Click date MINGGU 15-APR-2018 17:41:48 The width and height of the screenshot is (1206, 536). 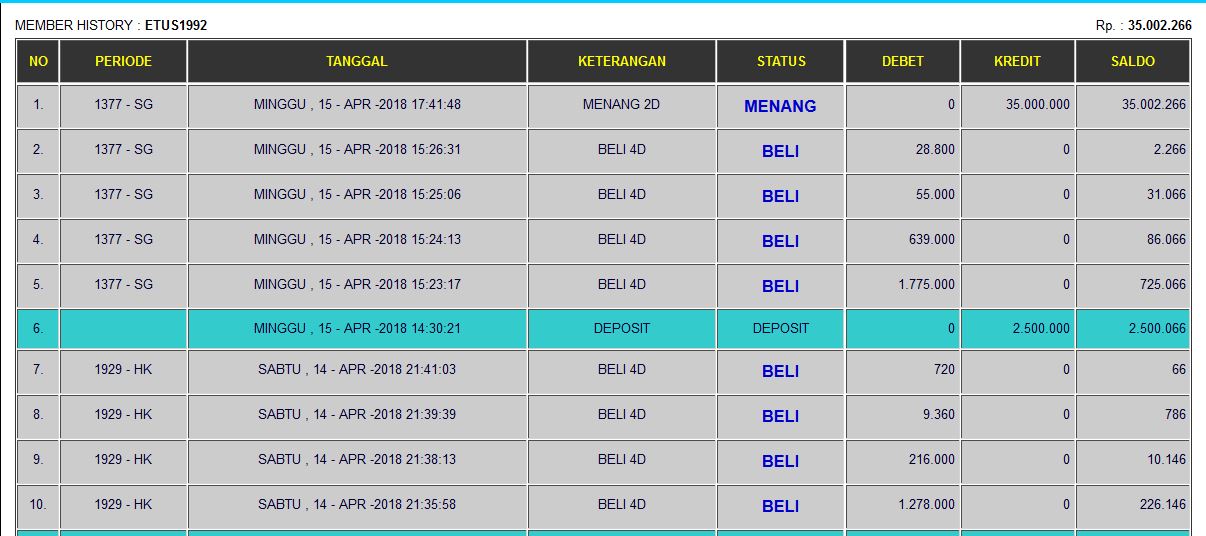coord(357,105)
